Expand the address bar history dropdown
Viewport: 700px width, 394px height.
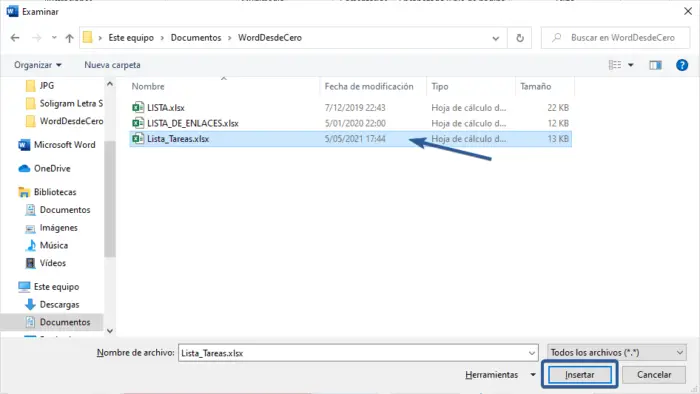(x=496, y=38)
